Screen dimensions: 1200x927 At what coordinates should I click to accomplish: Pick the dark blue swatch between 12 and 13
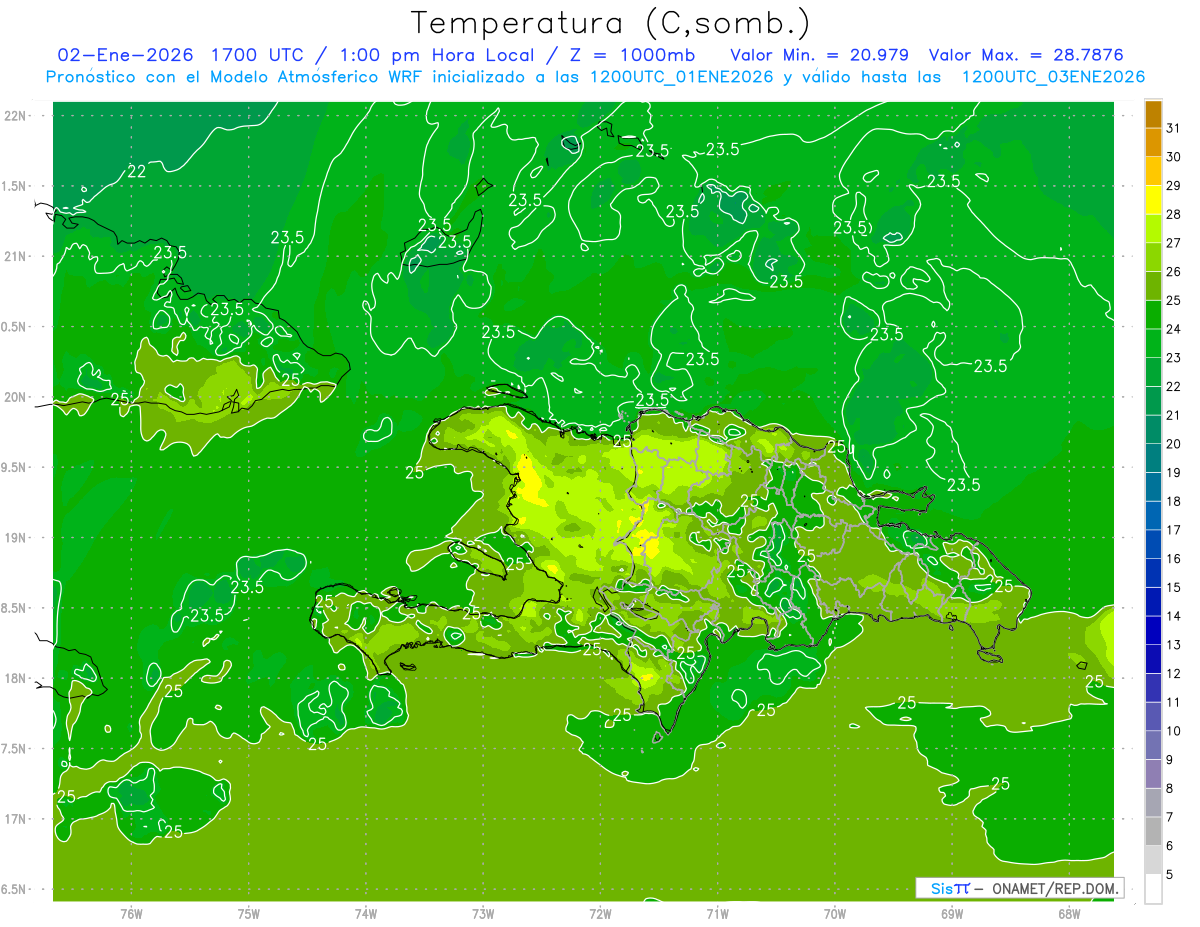pos(1153,659)
